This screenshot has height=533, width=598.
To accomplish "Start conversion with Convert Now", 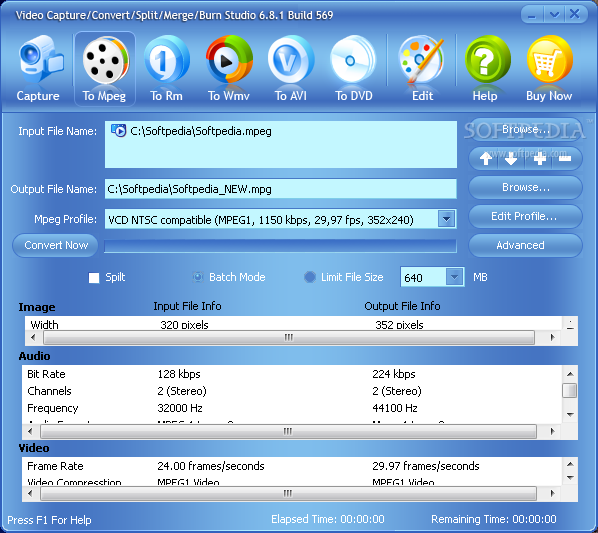I will (56, 245).
